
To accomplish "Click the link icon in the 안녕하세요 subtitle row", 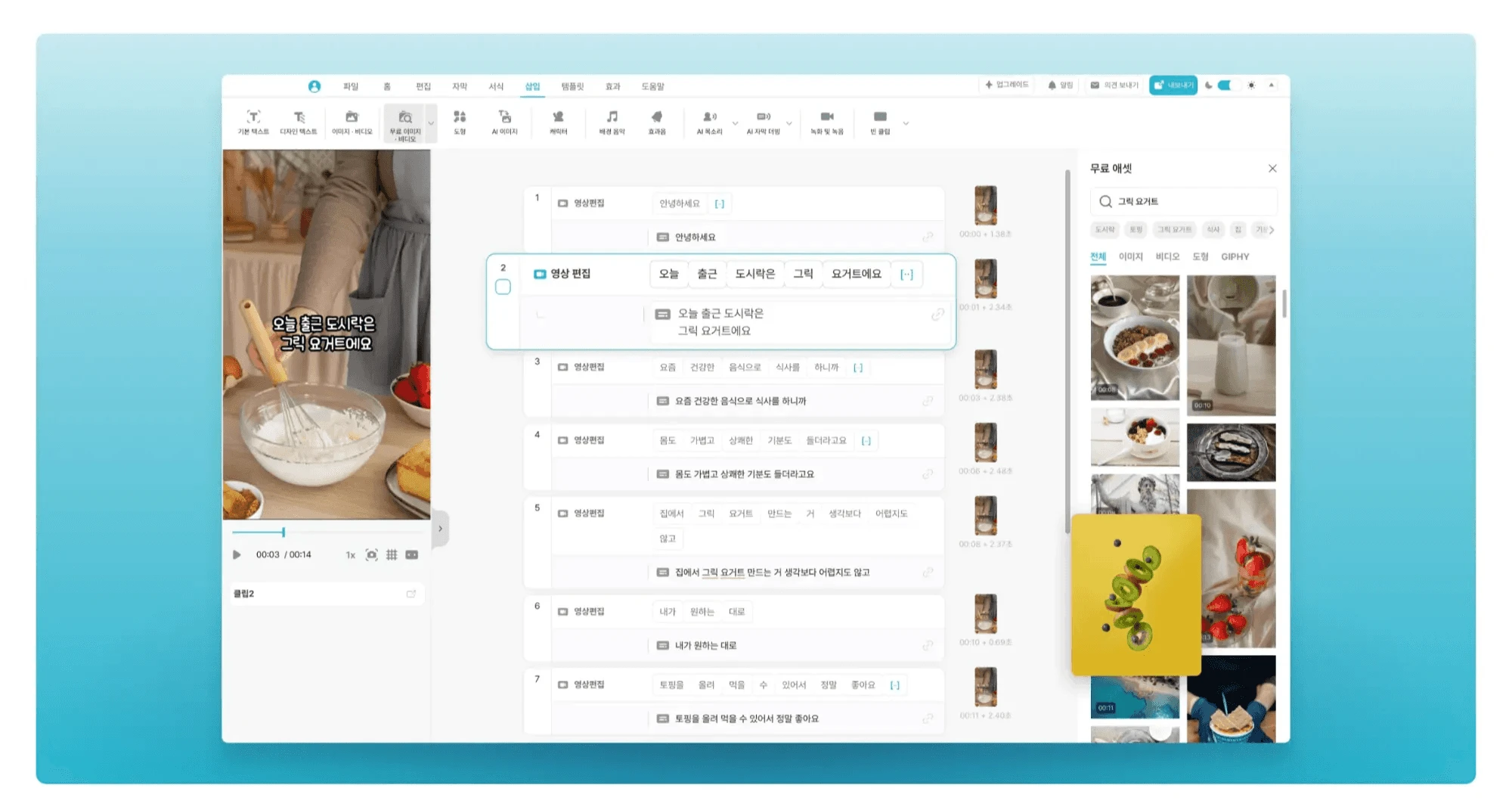I will point(928,237).
